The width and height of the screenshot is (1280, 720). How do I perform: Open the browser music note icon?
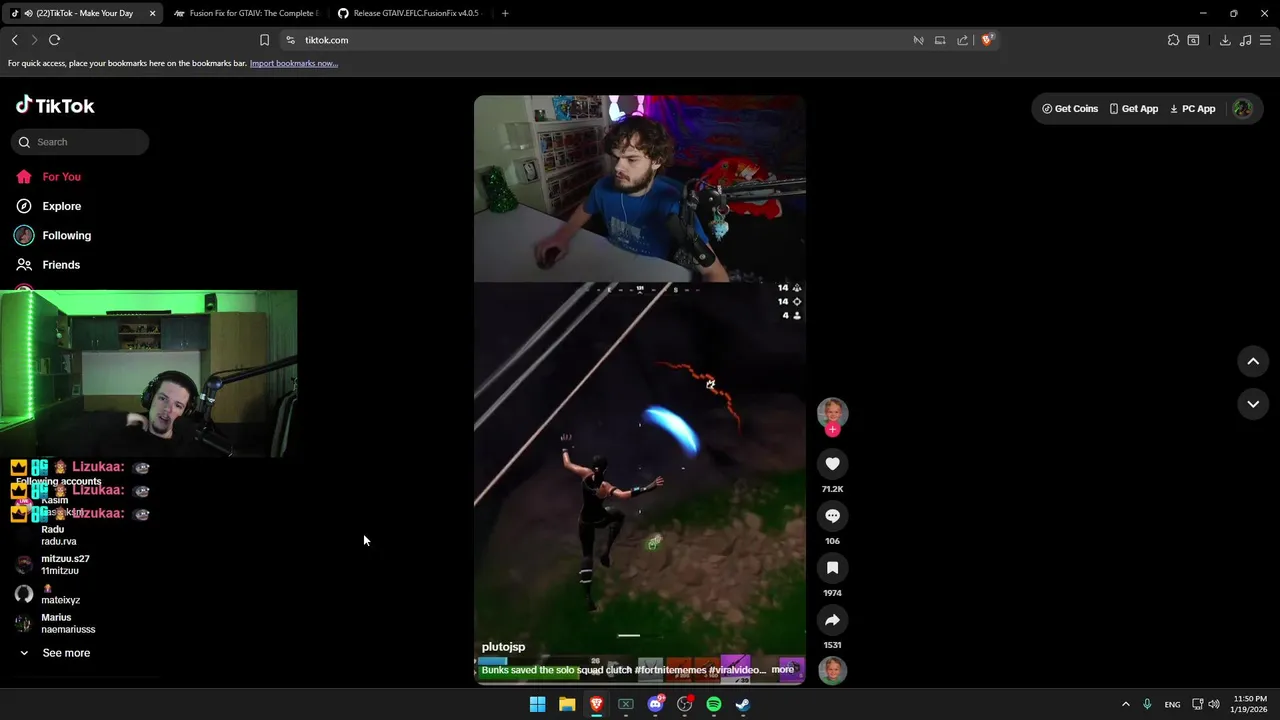click(x=1245, y=40)
